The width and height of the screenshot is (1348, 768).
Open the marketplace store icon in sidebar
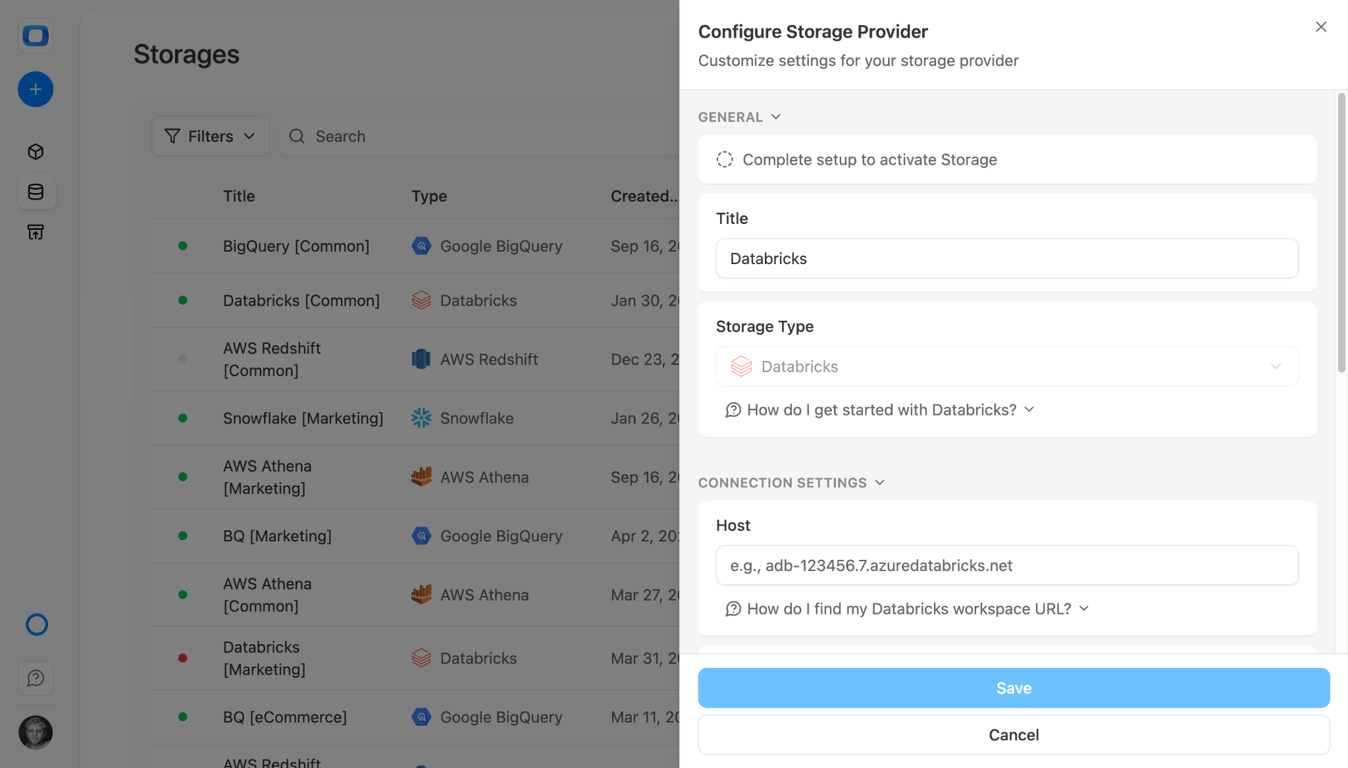tap(35, 232)
